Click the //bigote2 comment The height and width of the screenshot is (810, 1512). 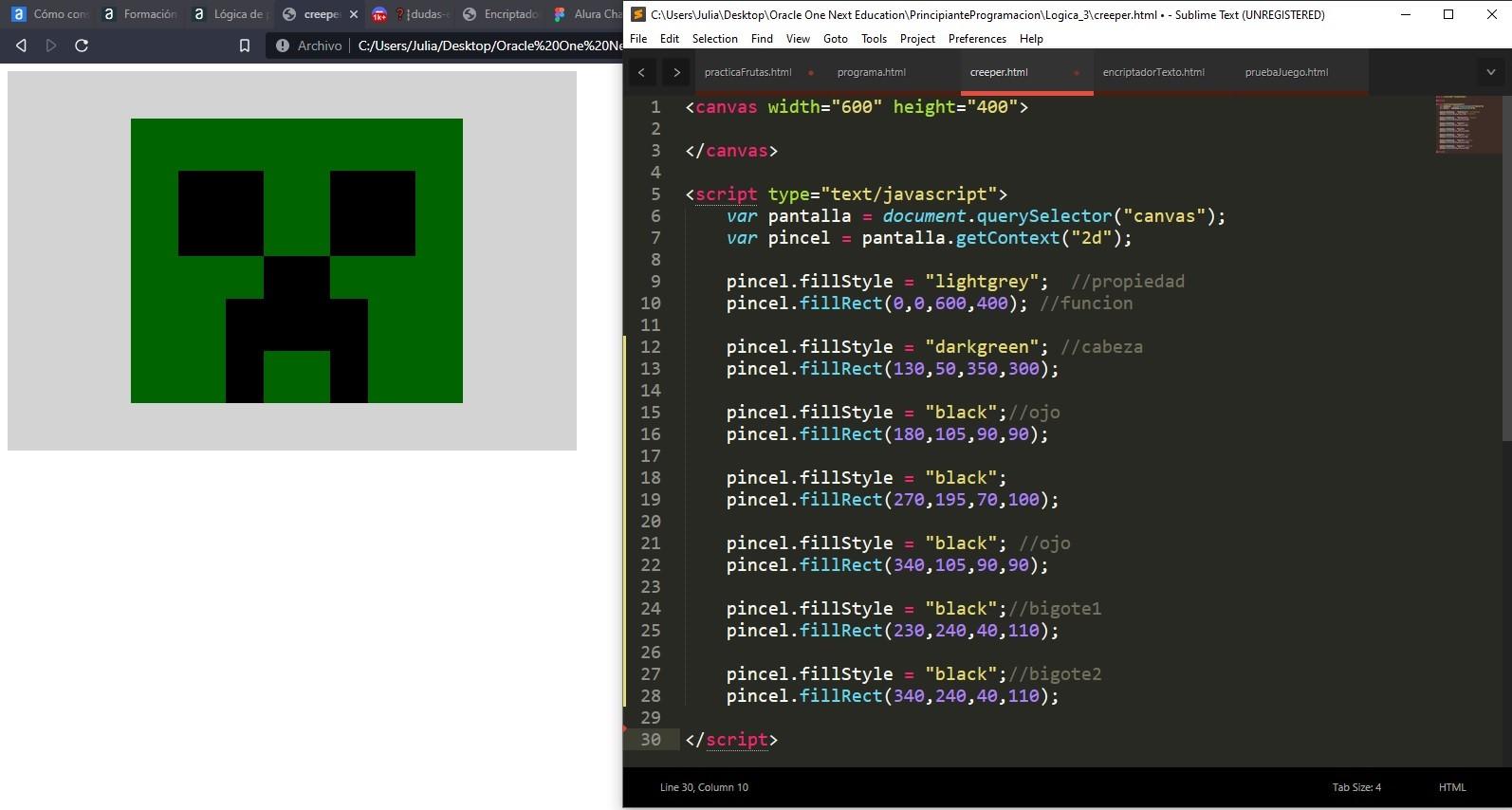click(x=1055, y=674)
